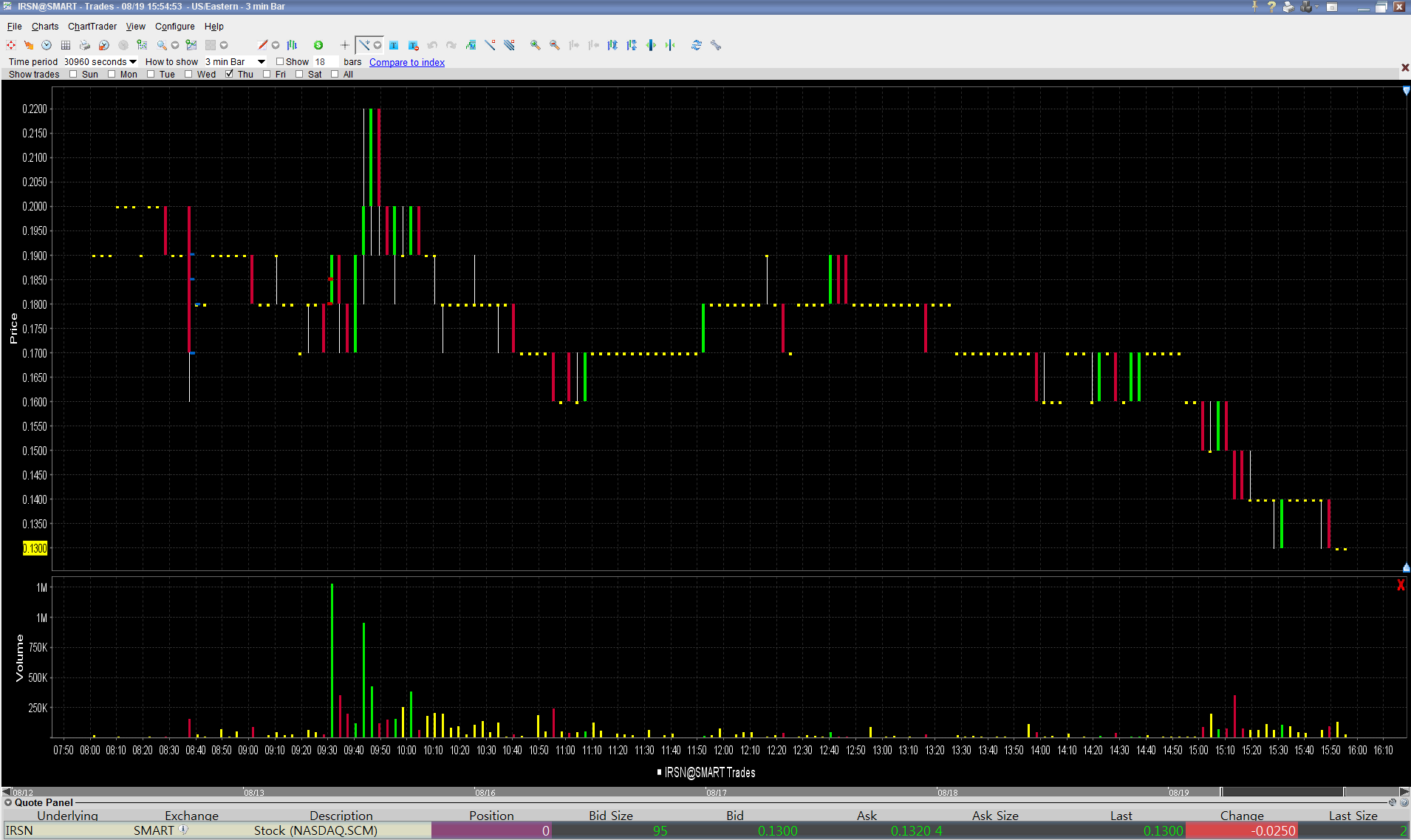Click the magnifier zoom-in toolbar icon

tap(535, 45)
